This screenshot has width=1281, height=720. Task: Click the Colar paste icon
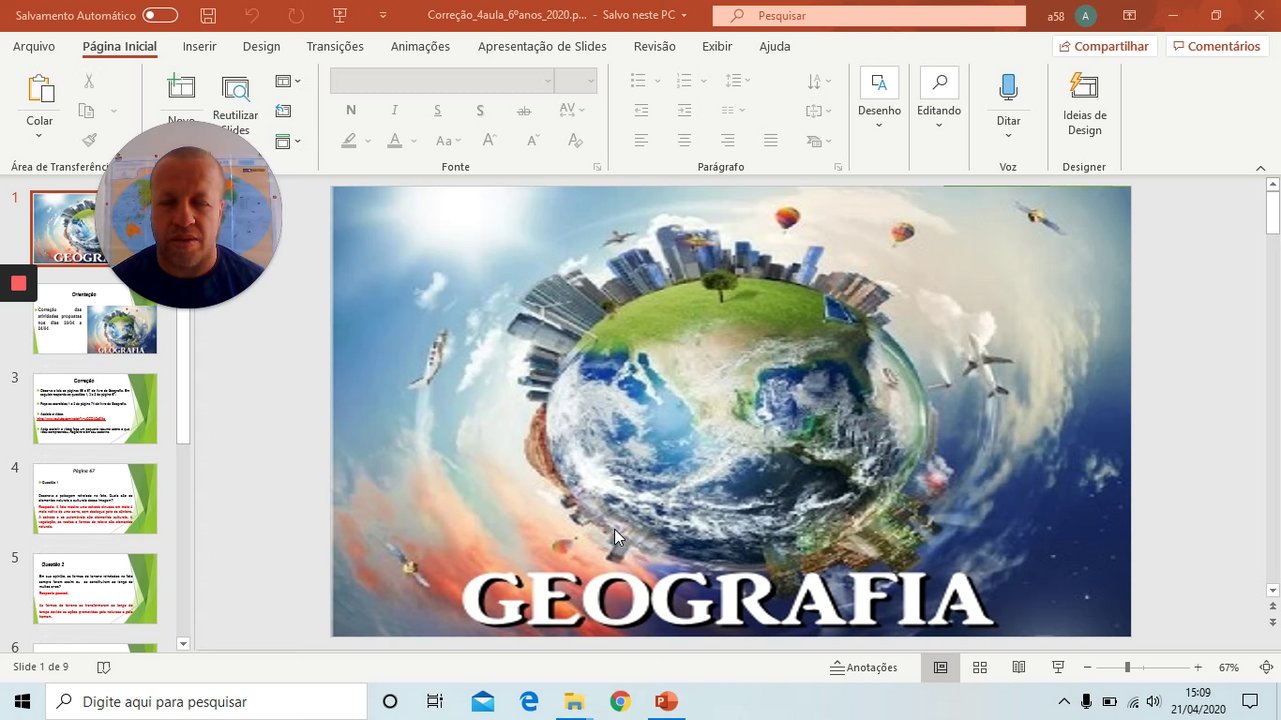40,89
